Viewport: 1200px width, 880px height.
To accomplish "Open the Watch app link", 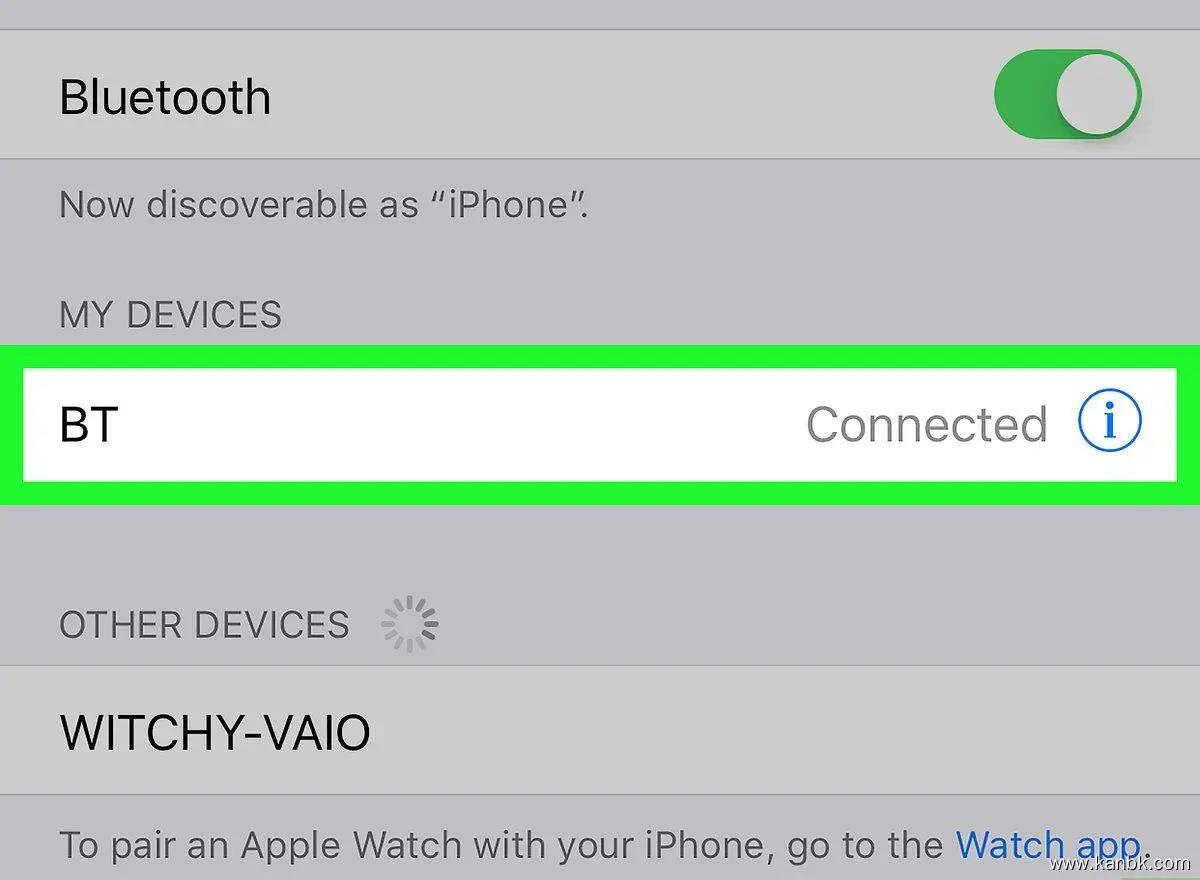I will [1047, 845].
